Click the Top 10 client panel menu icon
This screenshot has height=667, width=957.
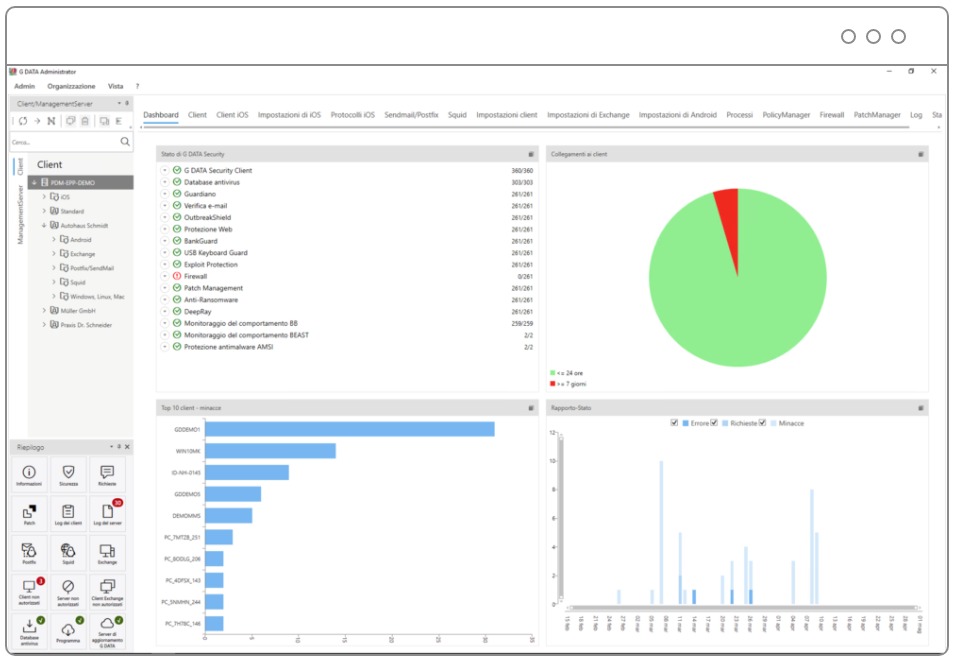point(531,408)
